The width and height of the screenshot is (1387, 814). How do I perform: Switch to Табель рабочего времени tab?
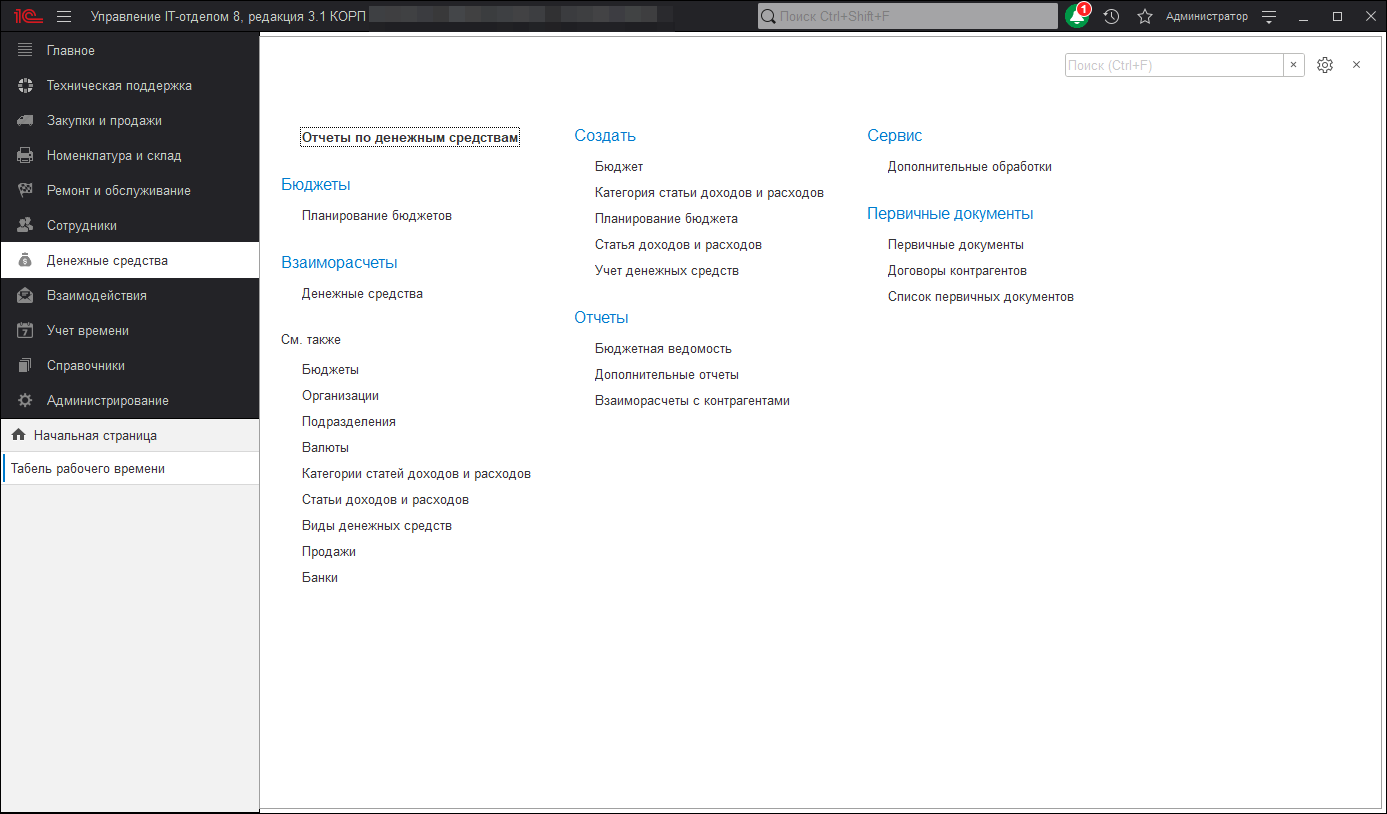coord(88,468)
